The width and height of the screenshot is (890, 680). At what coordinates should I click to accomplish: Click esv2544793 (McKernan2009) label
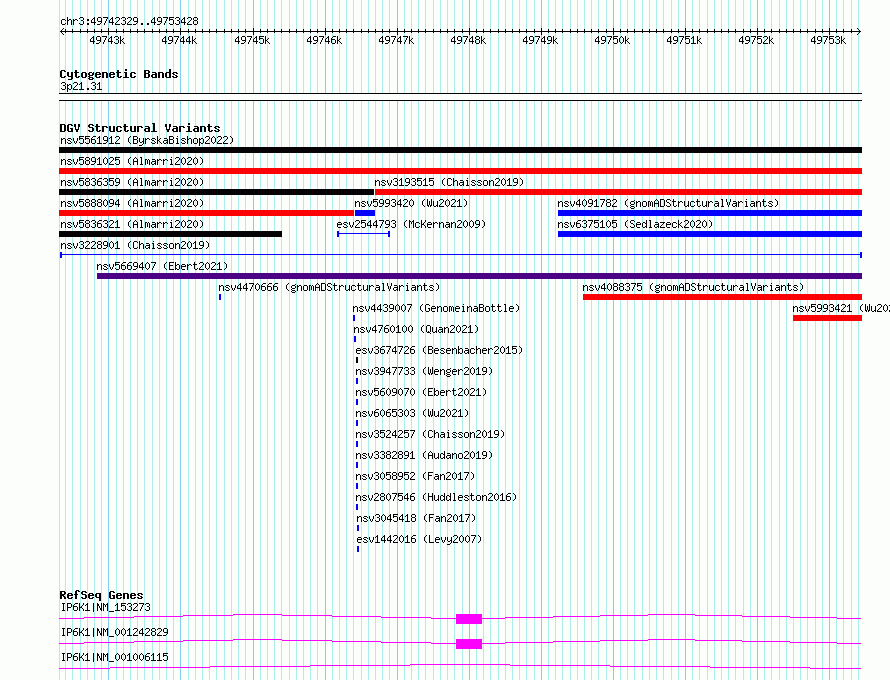click(412, 224)
